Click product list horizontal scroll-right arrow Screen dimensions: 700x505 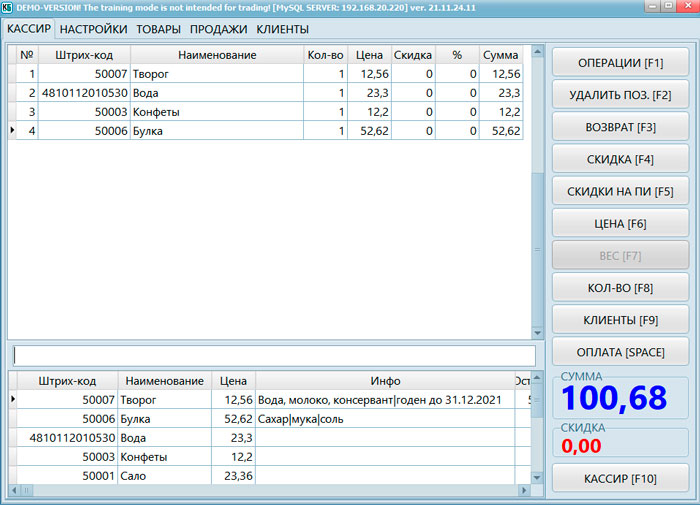(524, 490)
